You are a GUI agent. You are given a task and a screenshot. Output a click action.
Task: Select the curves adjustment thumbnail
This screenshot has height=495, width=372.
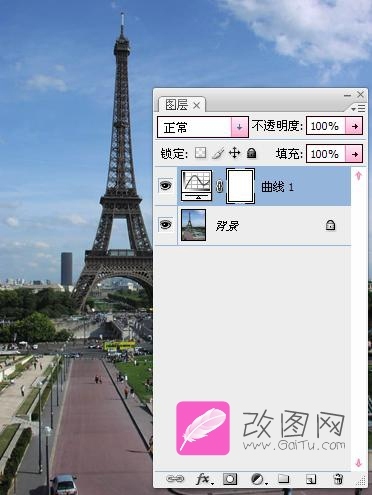(x=197, y=185)
